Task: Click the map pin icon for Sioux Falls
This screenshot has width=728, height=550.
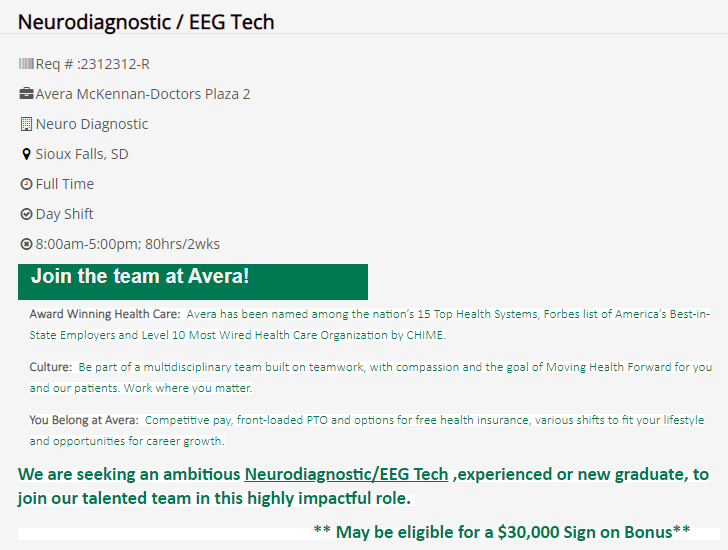Action: [26, 154]
